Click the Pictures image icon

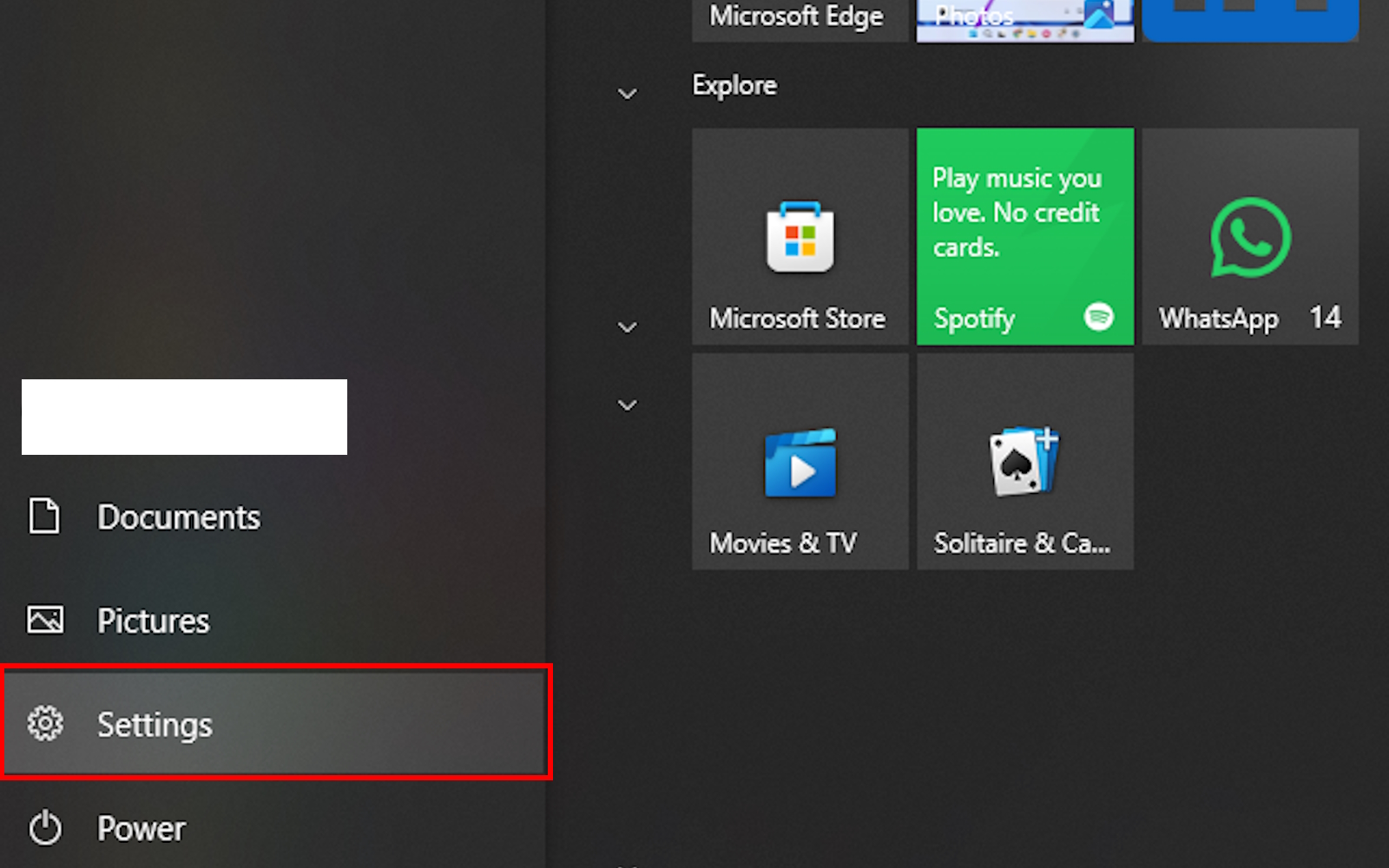pyautogui.click(x=45, y=620)
